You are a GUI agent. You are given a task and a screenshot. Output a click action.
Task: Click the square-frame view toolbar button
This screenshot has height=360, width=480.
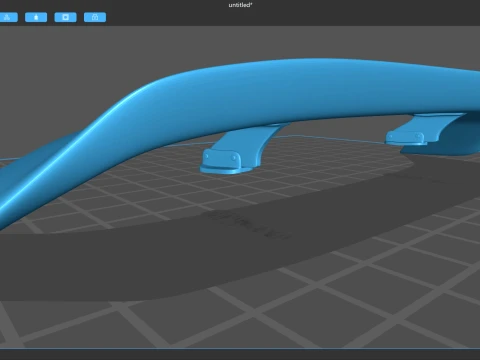coord(65,17)
